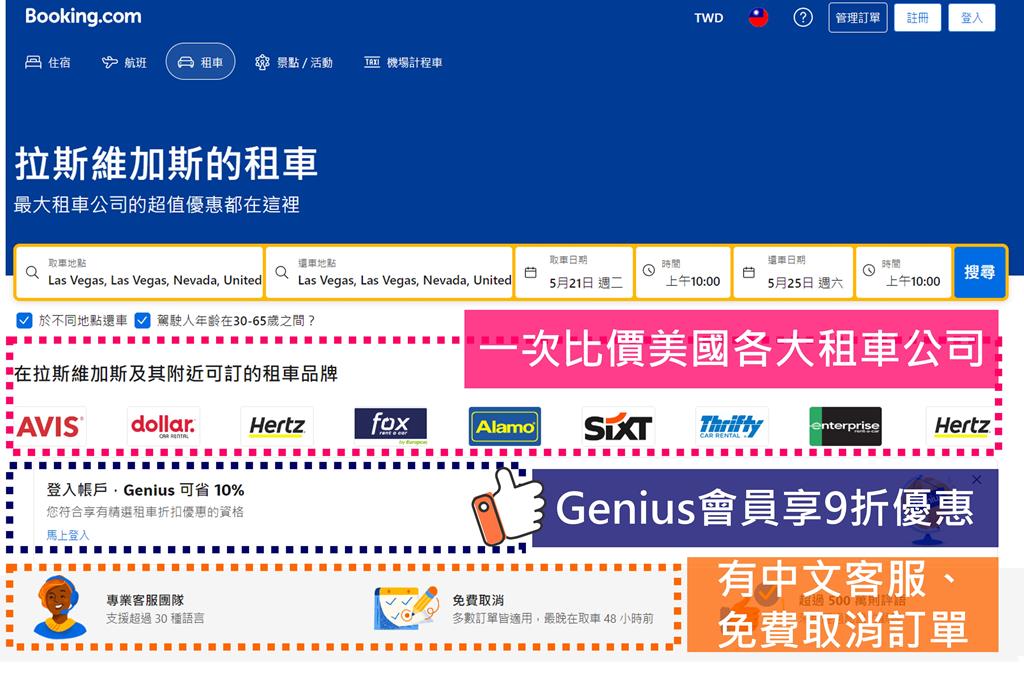Click the magnifier icon in 還車地點 field
The width and height of the screenshot is (1024, 681).
click(281, 272)
